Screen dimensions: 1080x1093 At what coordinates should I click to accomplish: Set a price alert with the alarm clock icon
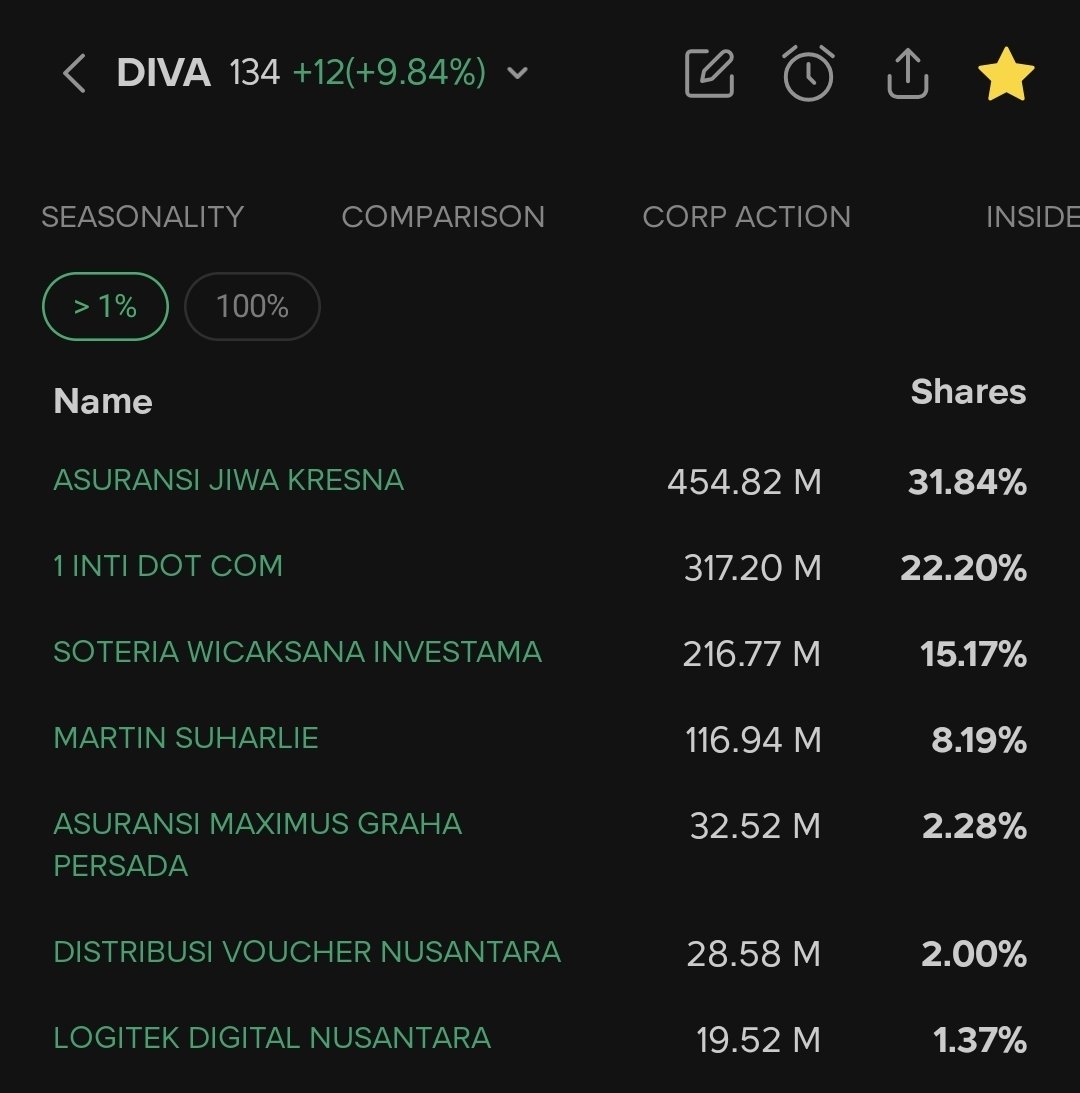point(808,73)
